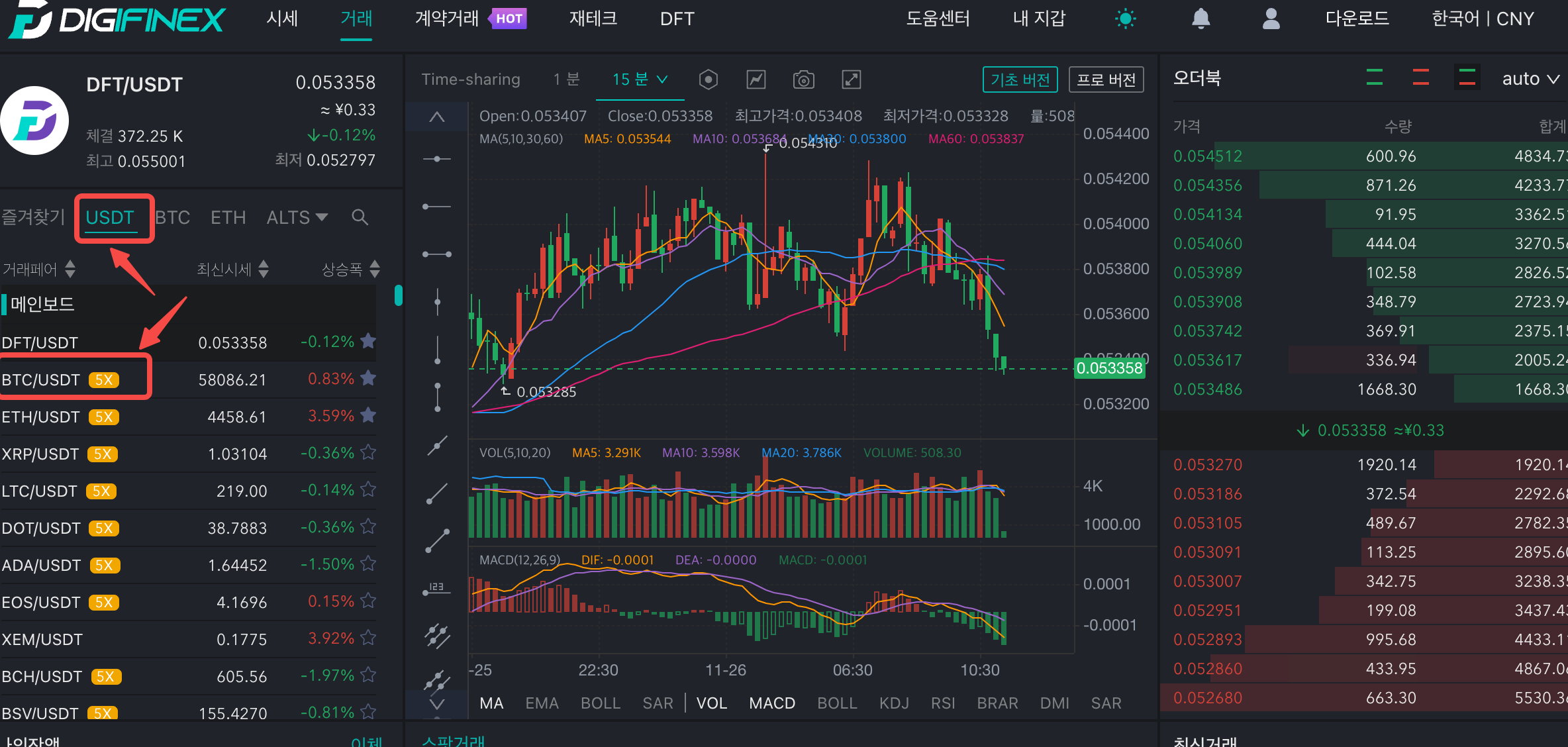Viewport: 1568px width, 747px height.
Task: Sort by 최신시세 column
Action: (233, 270)
